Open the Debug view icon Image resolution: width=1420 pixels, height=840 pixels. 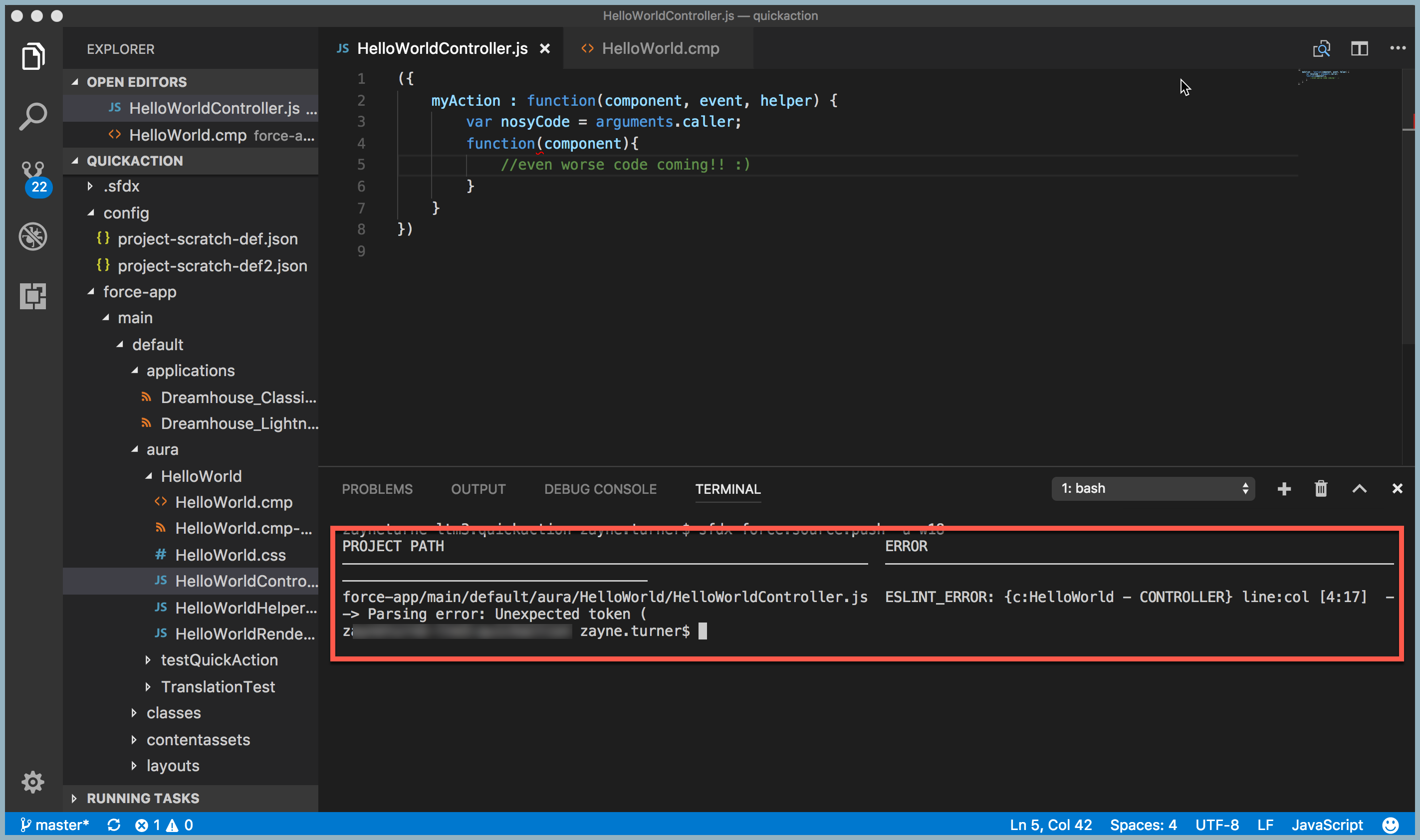click(x=33, y=236)
